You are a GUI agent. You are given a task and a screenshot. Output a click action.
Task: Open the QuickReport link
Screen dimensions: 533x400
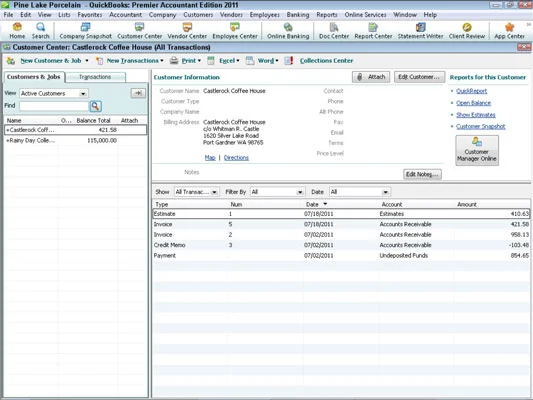point(471,91)
